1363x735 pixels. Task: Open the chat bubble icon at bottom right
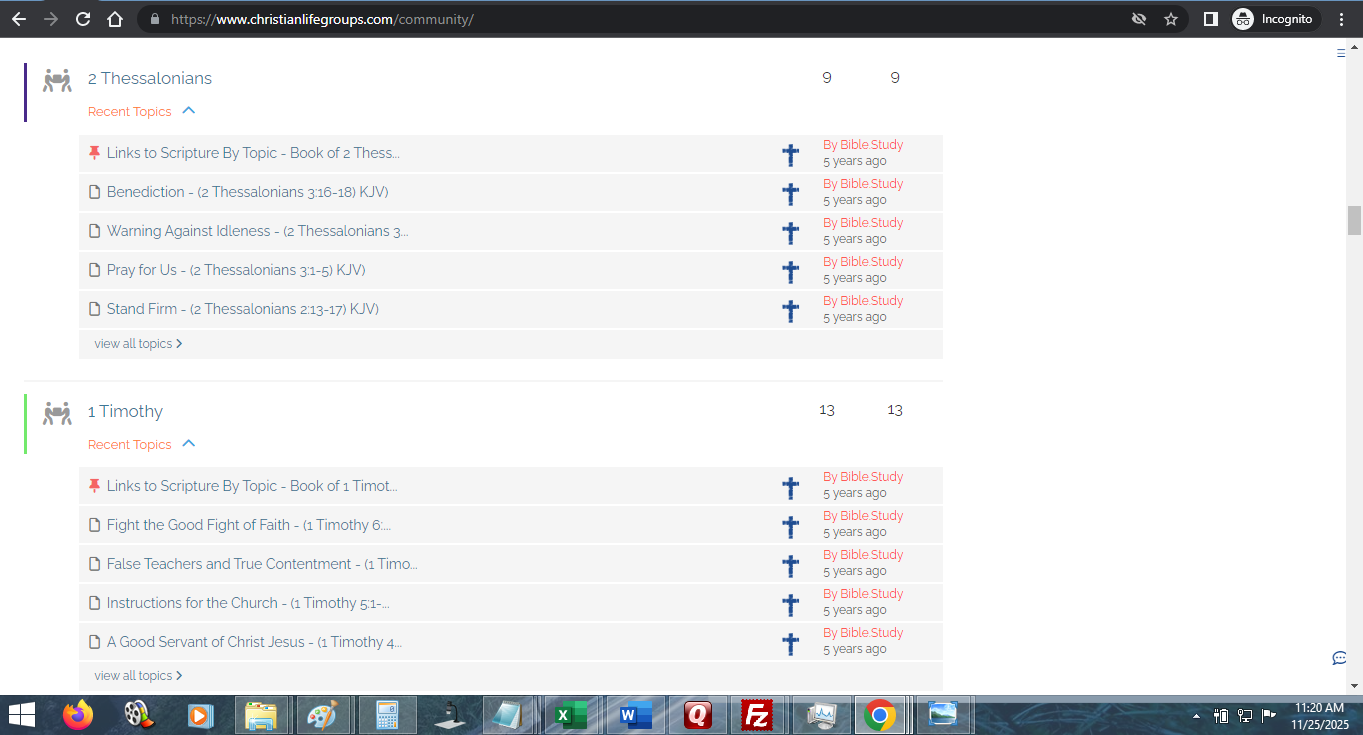pos(1339,658)
